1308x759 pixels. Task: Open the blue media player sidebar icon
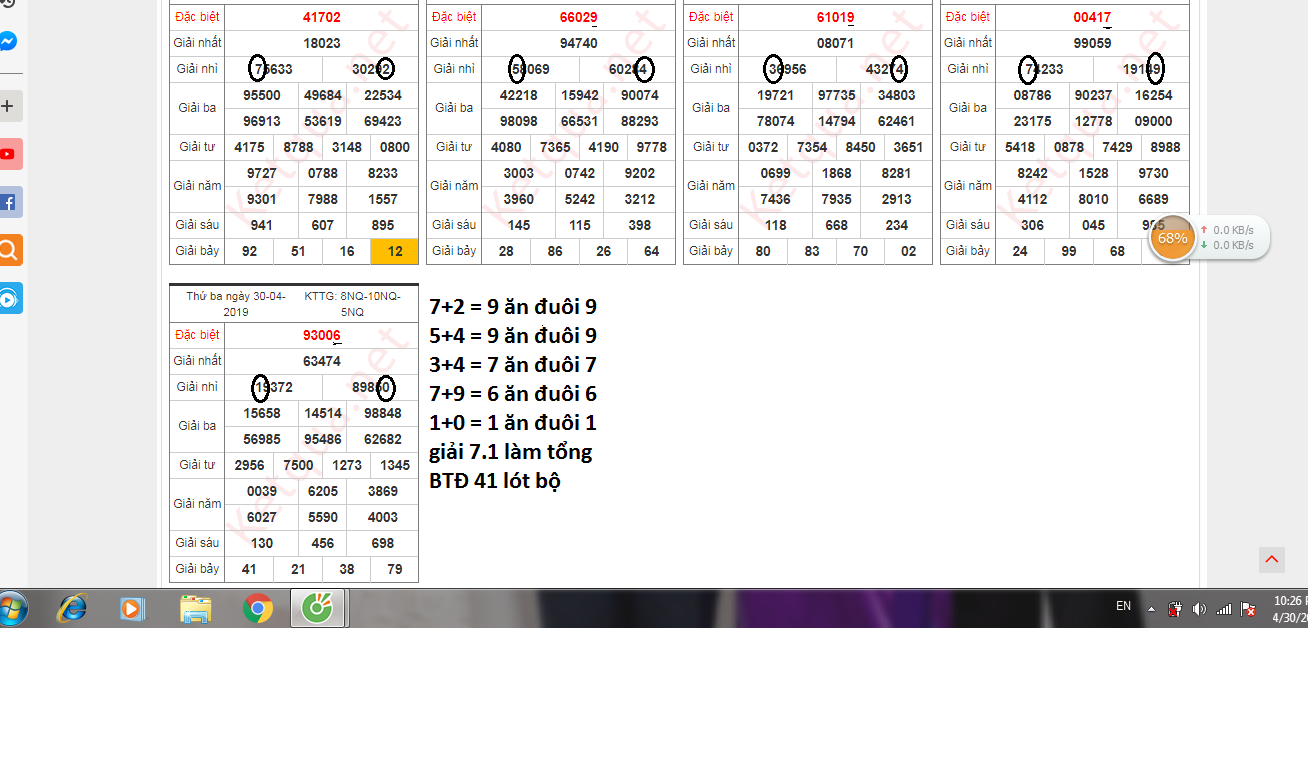[x=8, y=298]
